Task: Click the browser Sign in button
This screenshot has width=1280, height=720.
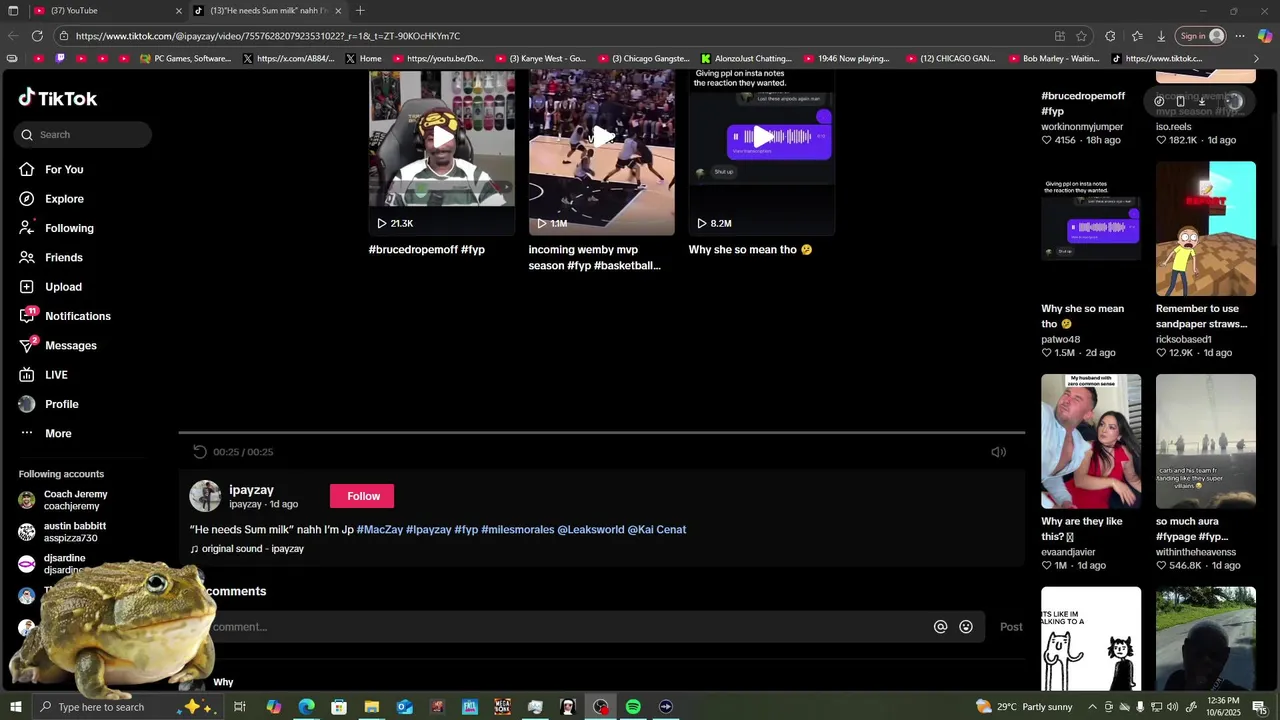Action: tap(1202, 36)
